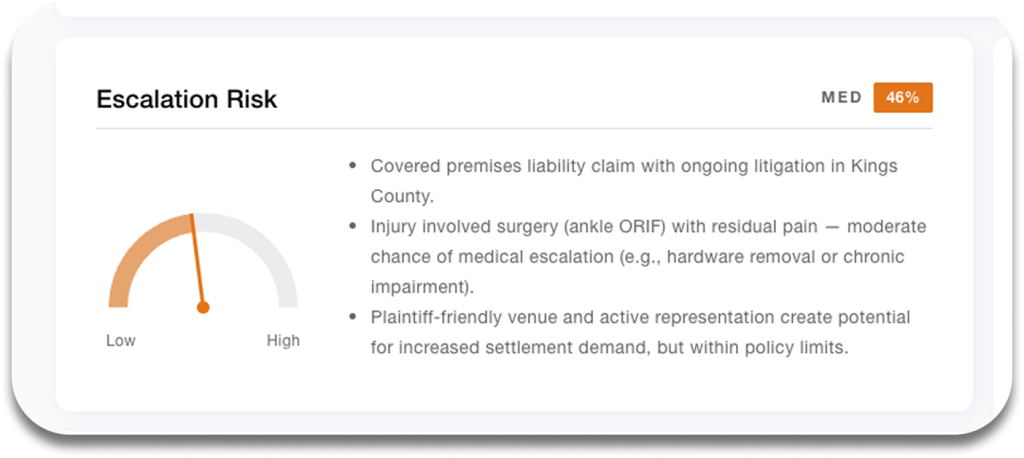Click the MED severity label
The width and height of the screenshot is (1024, 458).
click(x=841, y=98)
